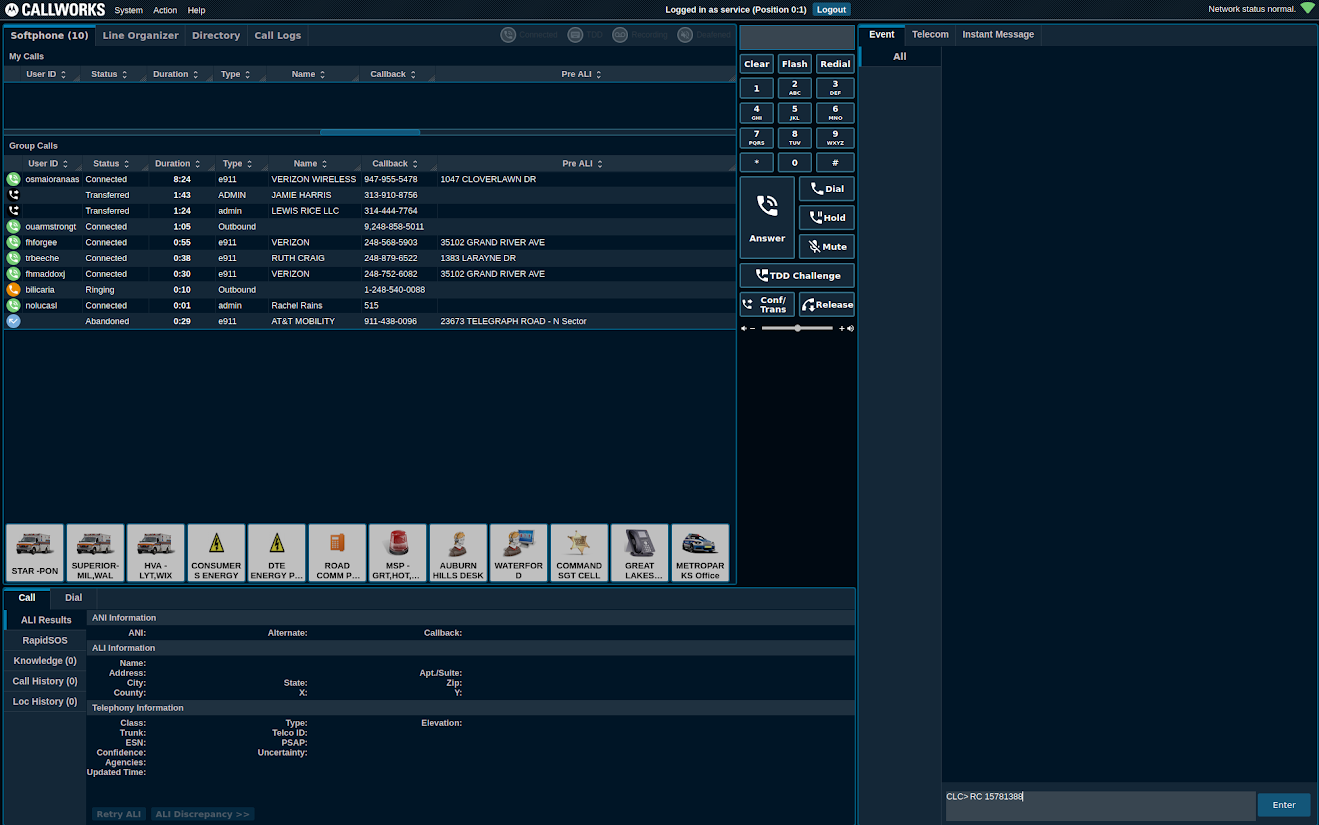Click the volume slider handle
The width and height of the screenshot is (1319, 825).
797,328
